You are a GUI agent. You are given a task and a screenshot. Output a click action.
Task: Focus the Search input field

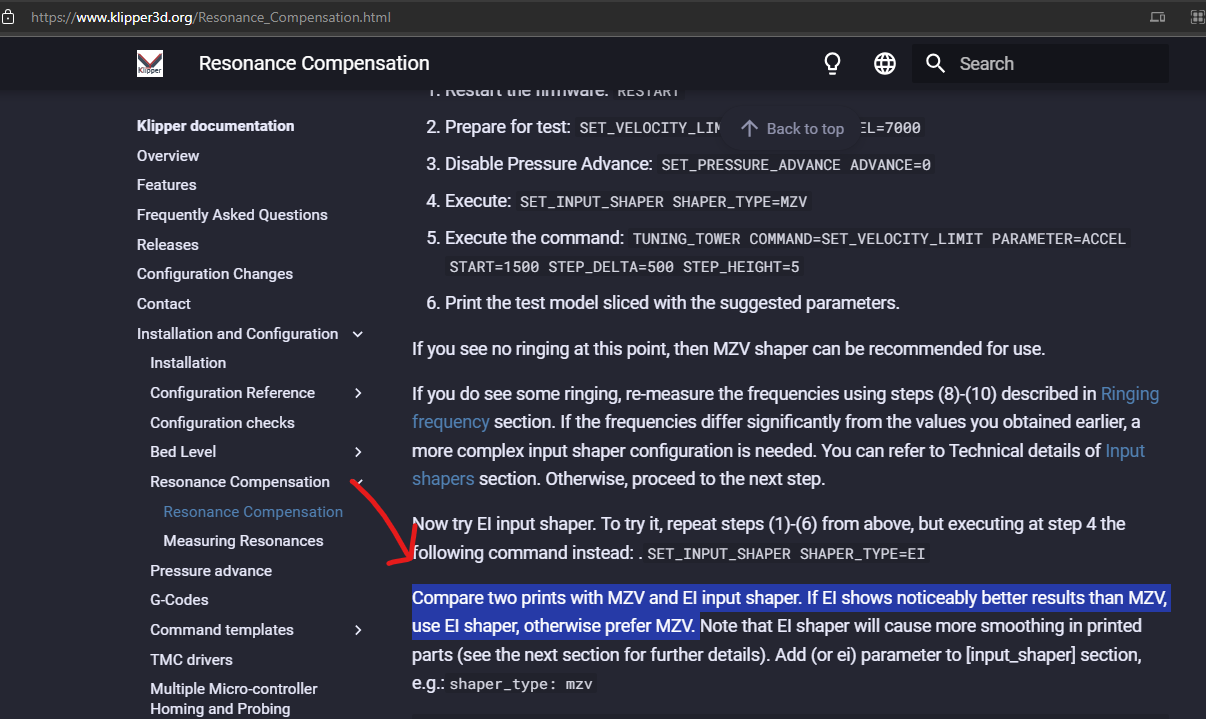pyautogui.click(x=1040, y=64)
